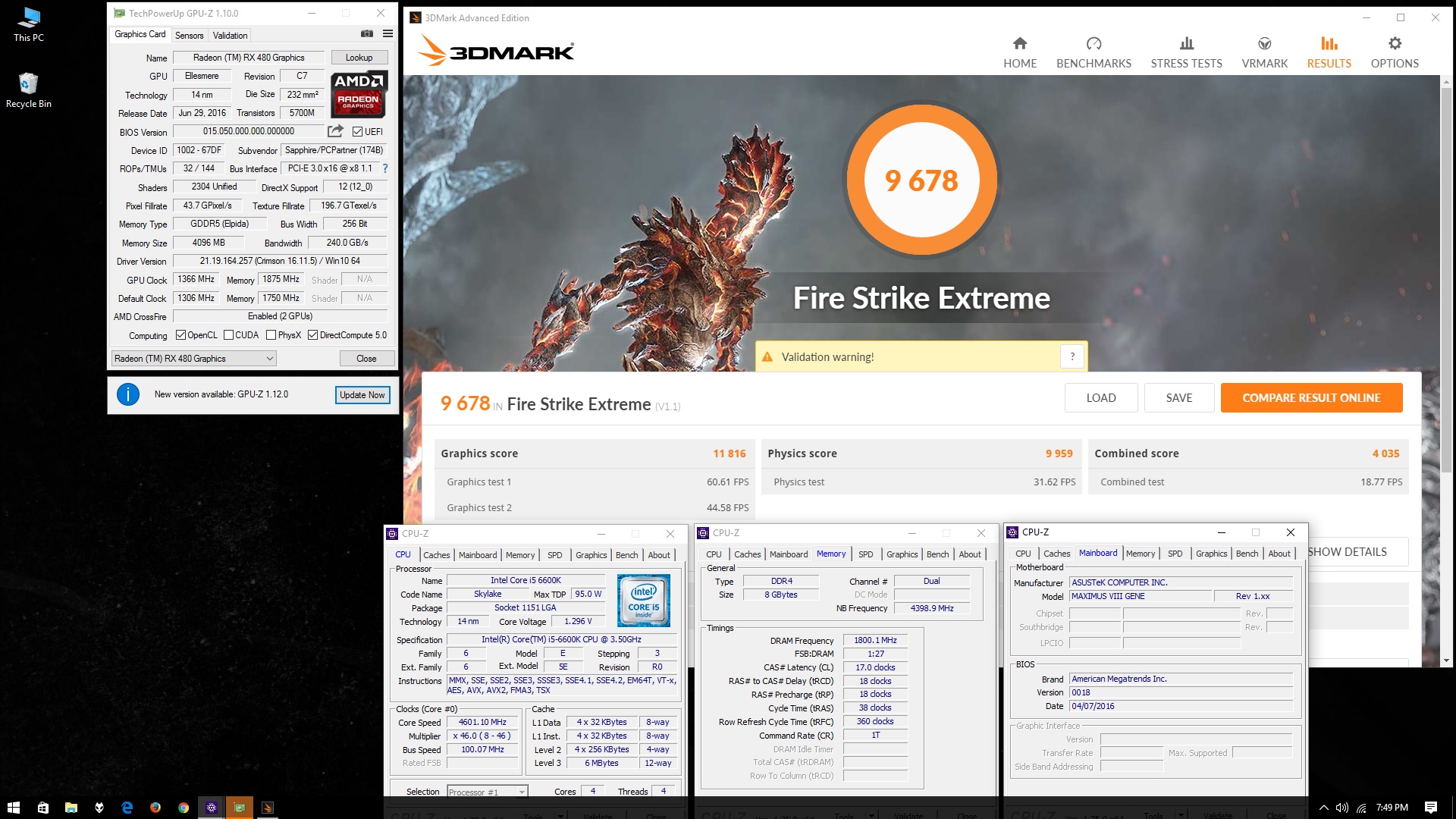
Task: Click the SAVE button in 3DMark results
Action: click(1179, 398)
